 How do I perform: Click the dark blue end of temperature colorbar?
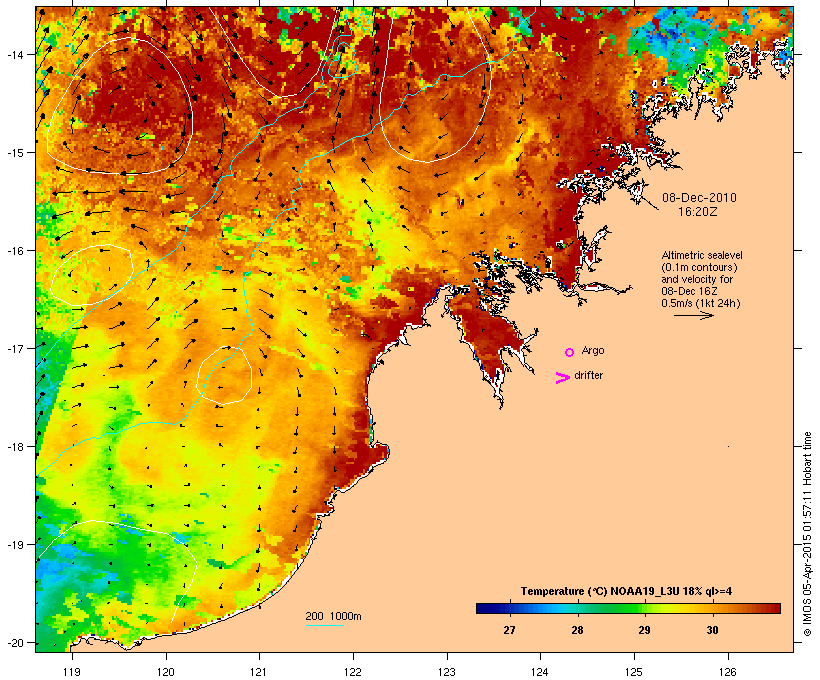coord(484,608)
